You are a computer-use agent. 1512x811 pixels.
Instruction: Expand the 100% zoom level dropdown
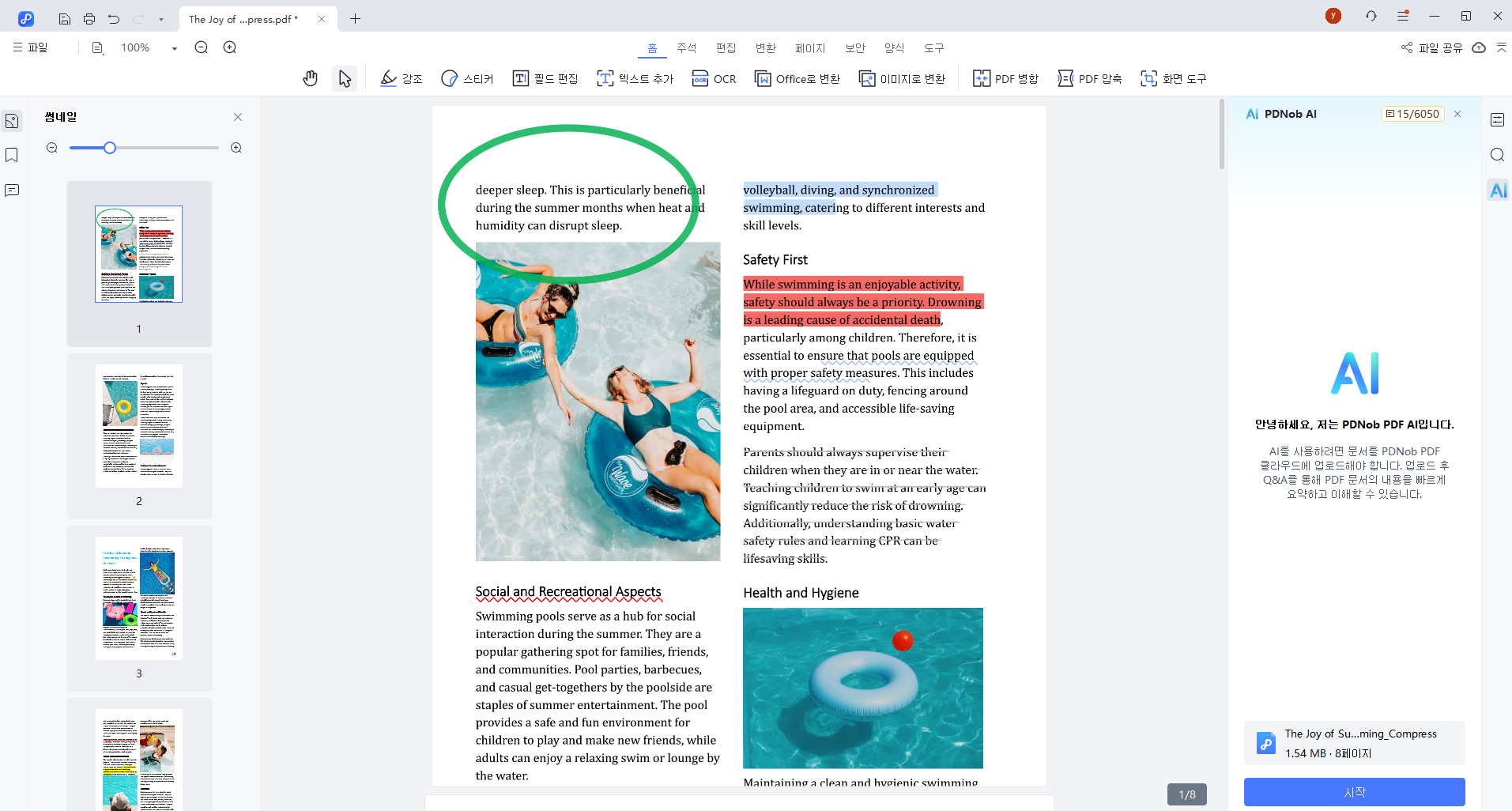tap(174, 48)
